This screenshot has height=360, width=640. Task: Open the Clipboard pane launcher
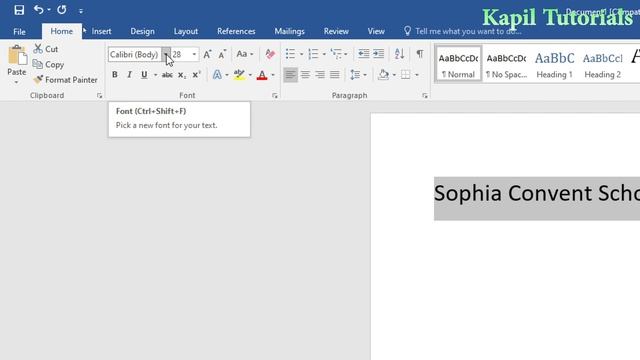coord(100,96)
